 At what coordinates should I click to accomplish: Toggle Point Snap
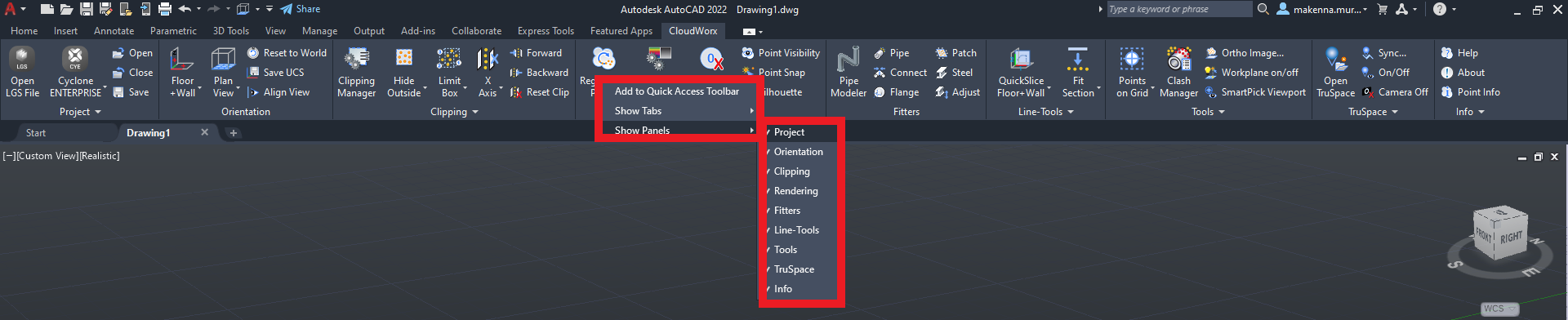pos(773,73)
